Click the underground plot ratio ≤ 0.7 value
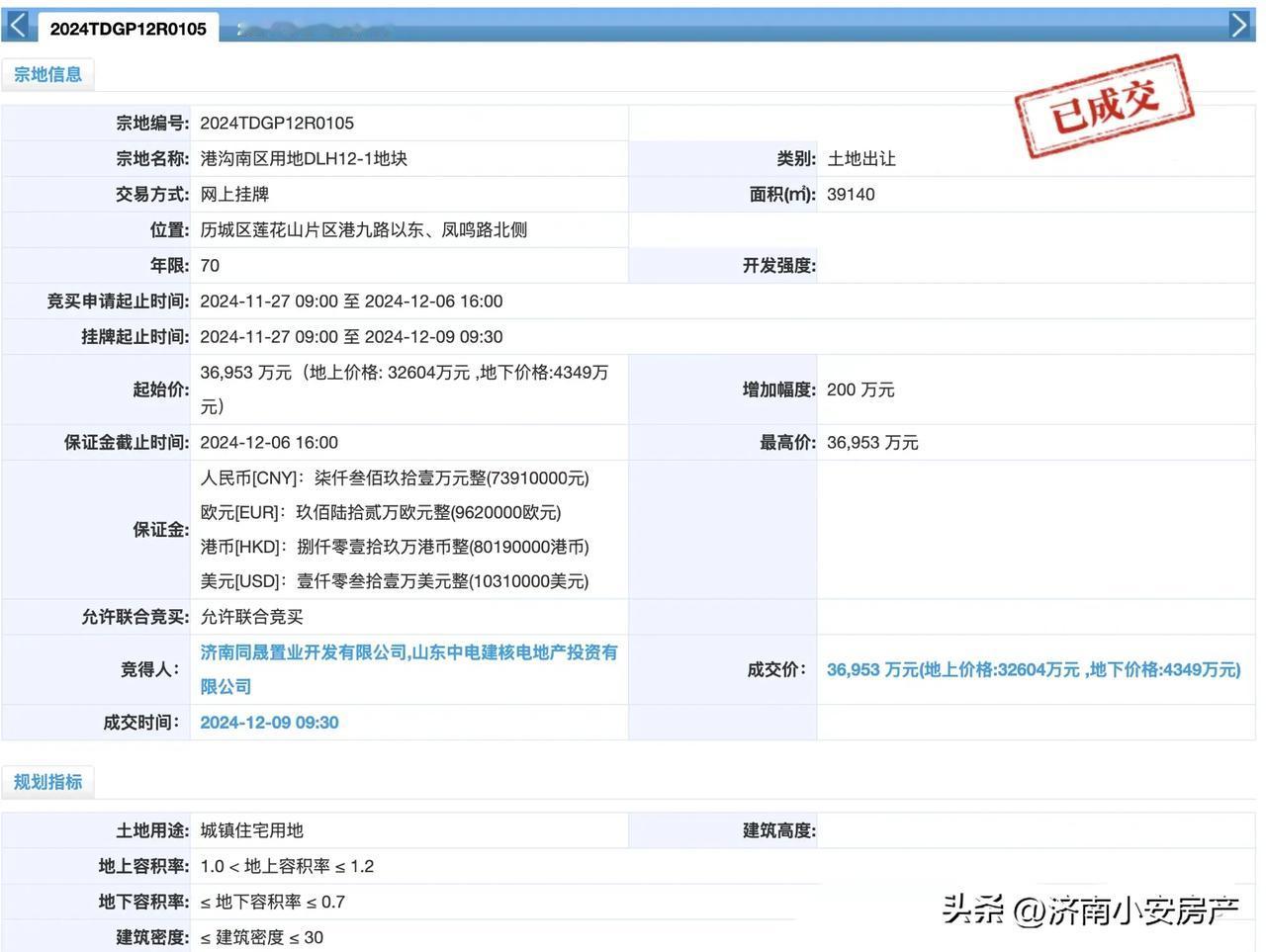1266x952 pixels. tap(273, 902)
